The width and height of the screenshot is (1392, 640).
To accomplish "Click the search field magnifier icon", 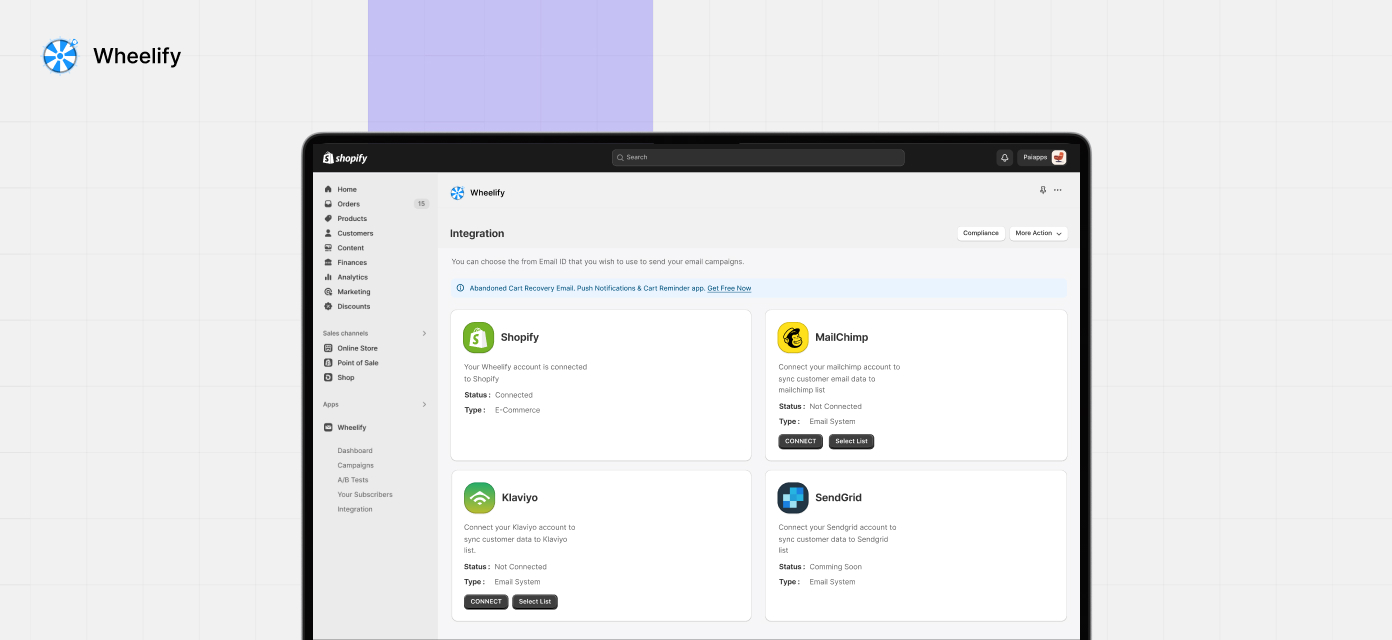I will (x=621, y=158).
